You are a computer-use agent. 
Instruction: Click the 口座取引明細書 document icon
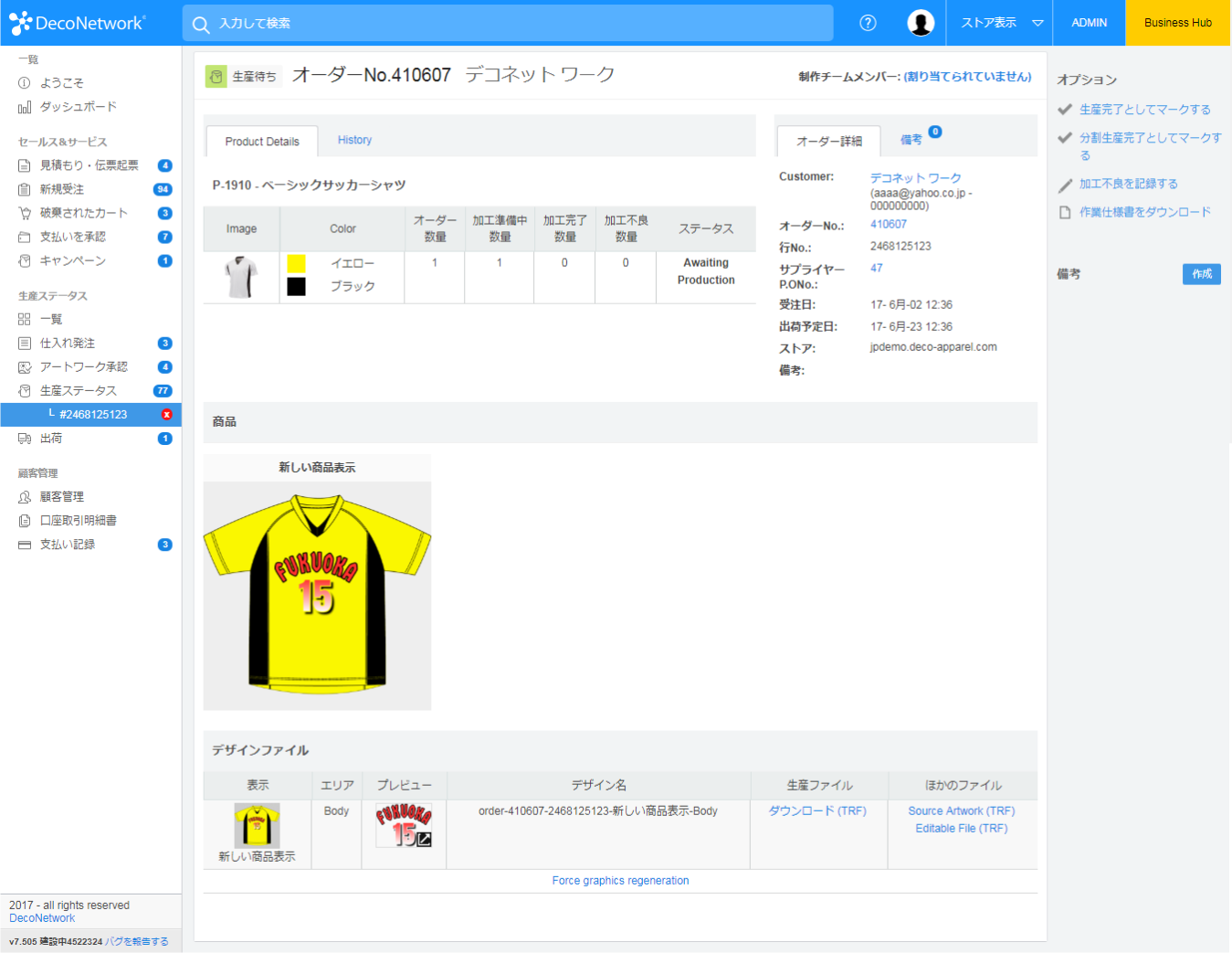[x=25, y=521]
